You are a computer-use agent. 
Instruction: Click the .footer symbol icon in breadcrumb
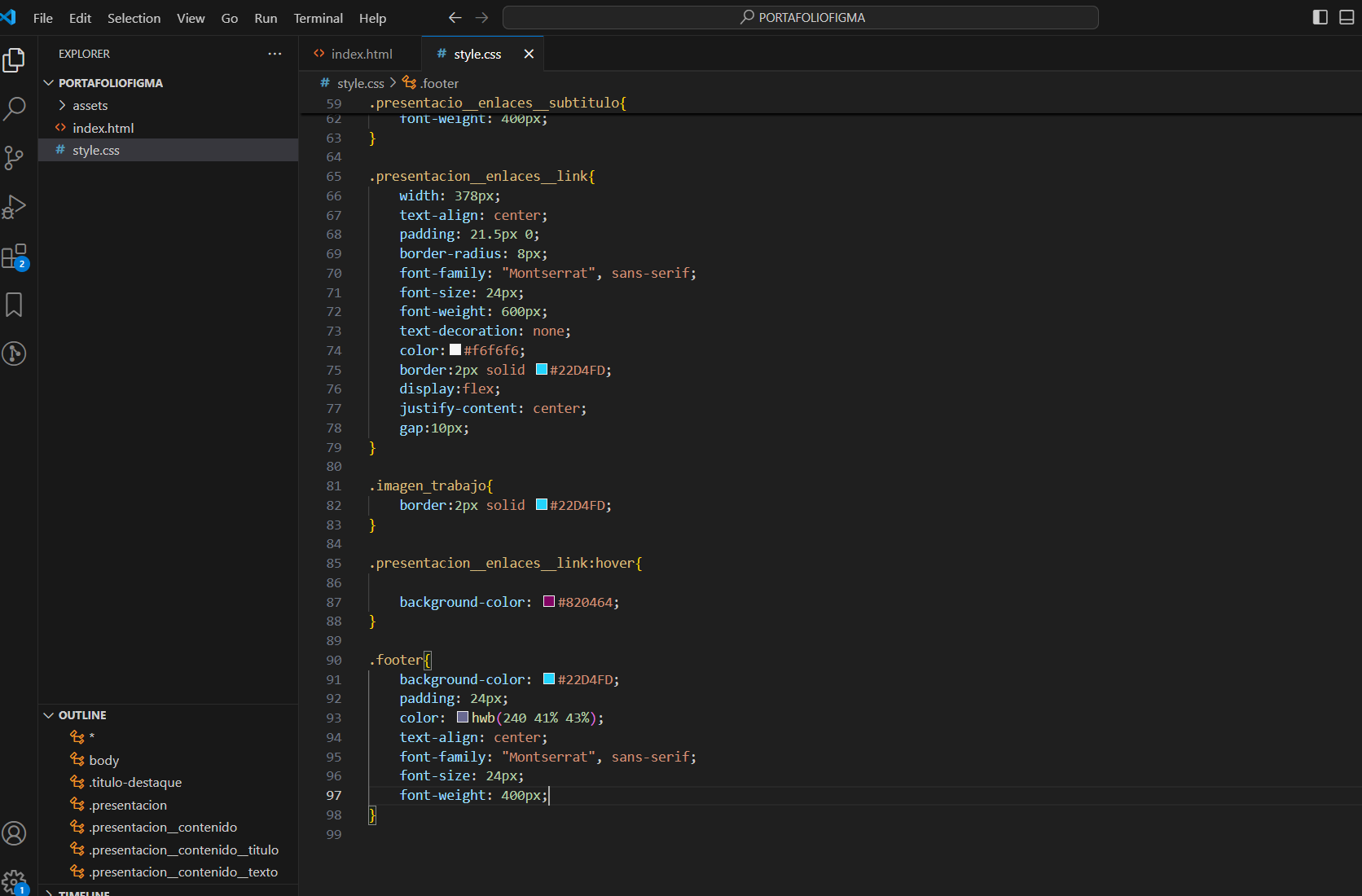pyautogui.click(x=410, y=83)
